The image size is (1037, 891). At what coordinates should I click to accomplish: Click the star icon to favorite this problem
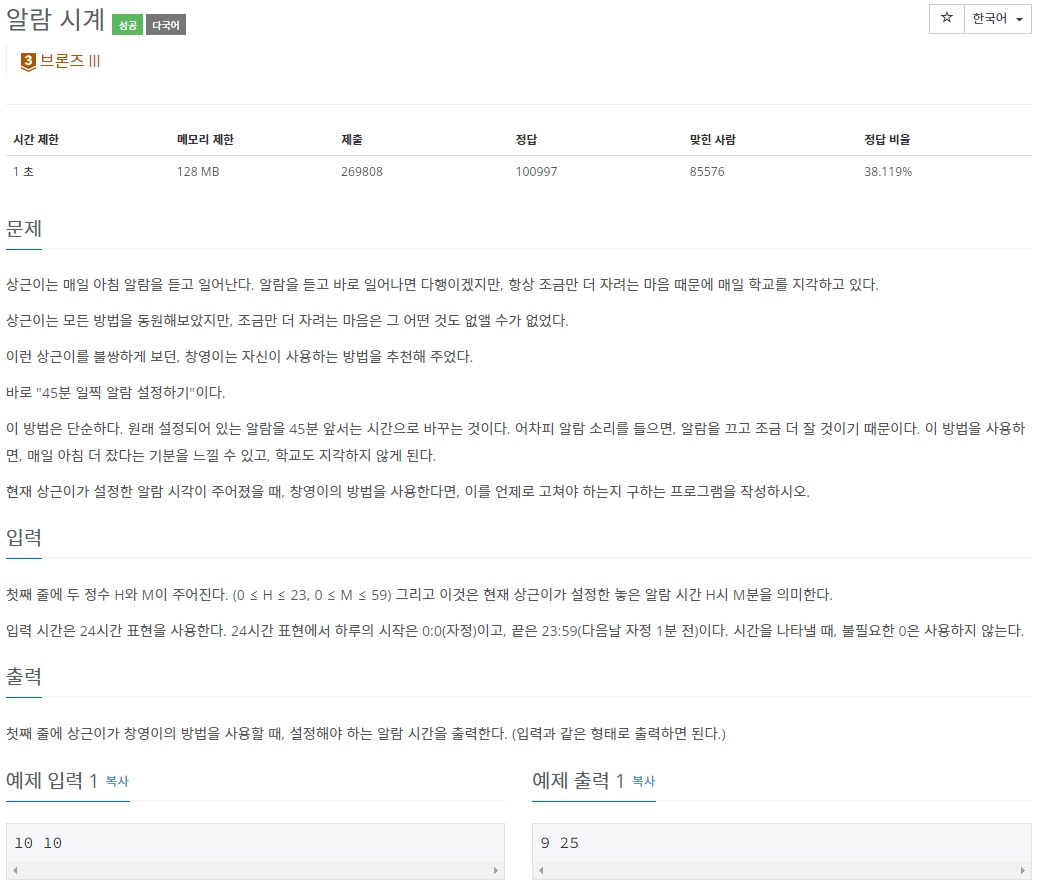pyautogui.click(x=945, y=19)
